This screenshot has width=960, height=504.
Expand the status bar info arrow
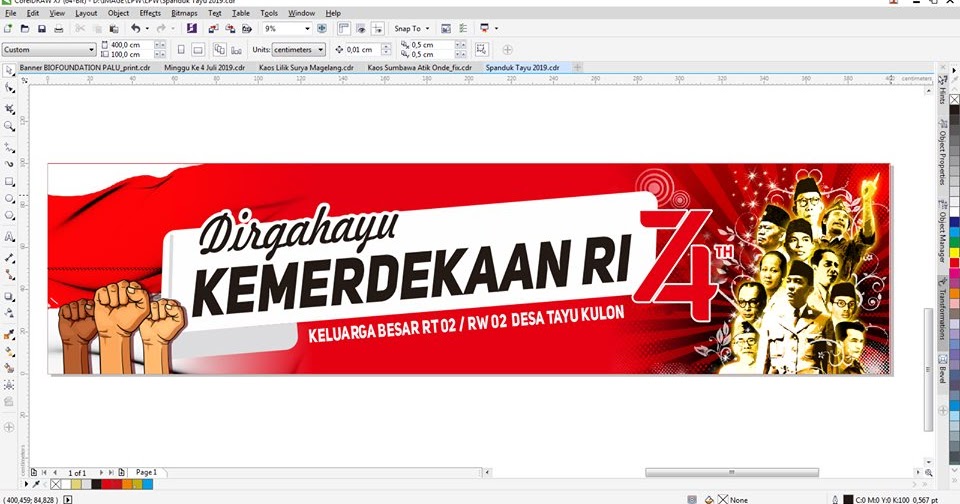click(67, 500)
